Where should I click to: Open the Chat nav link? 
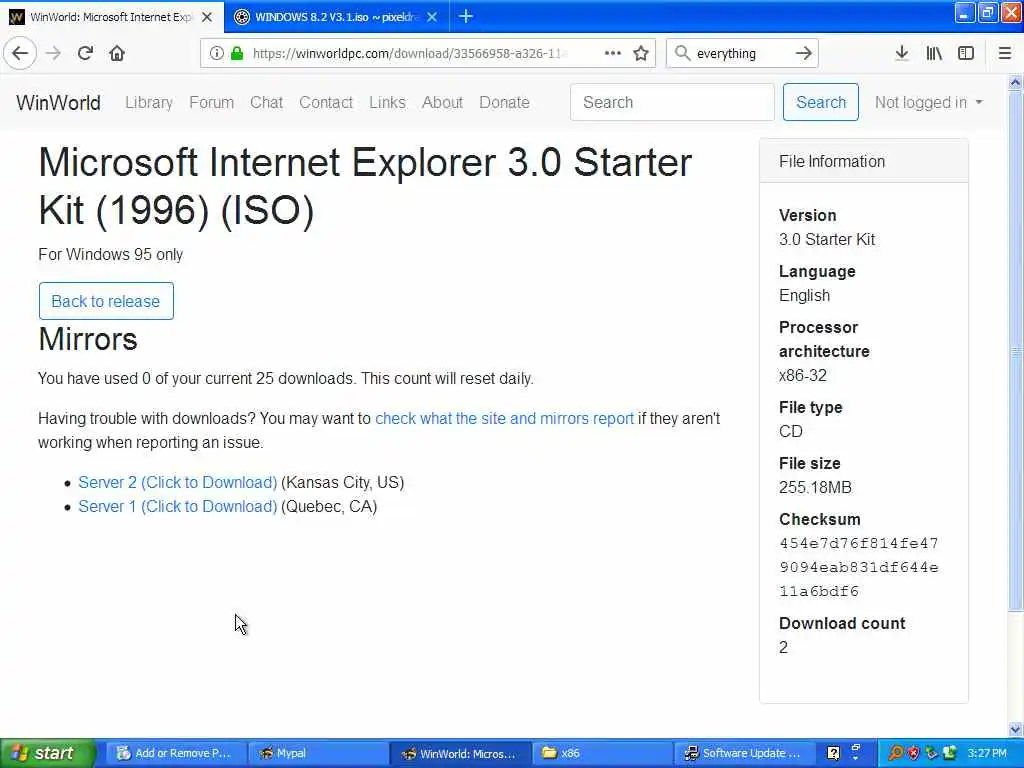(266, 103)
